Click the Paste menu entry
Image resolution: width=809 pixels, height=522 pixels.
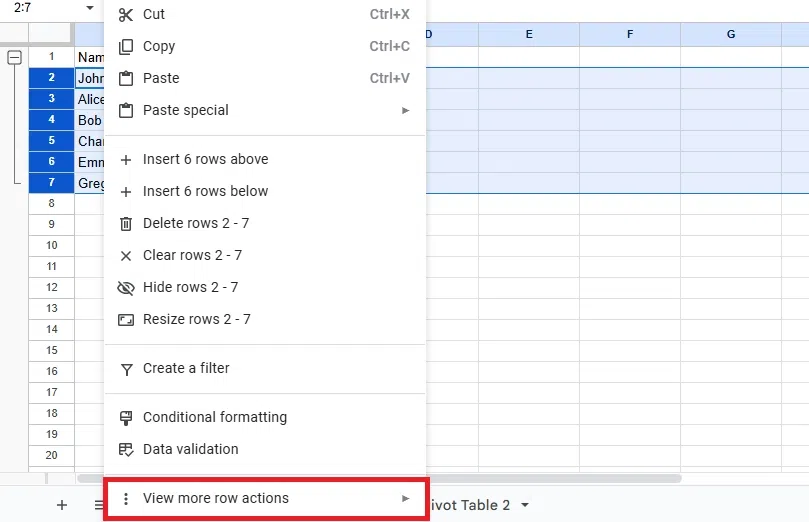coord(161,79)
